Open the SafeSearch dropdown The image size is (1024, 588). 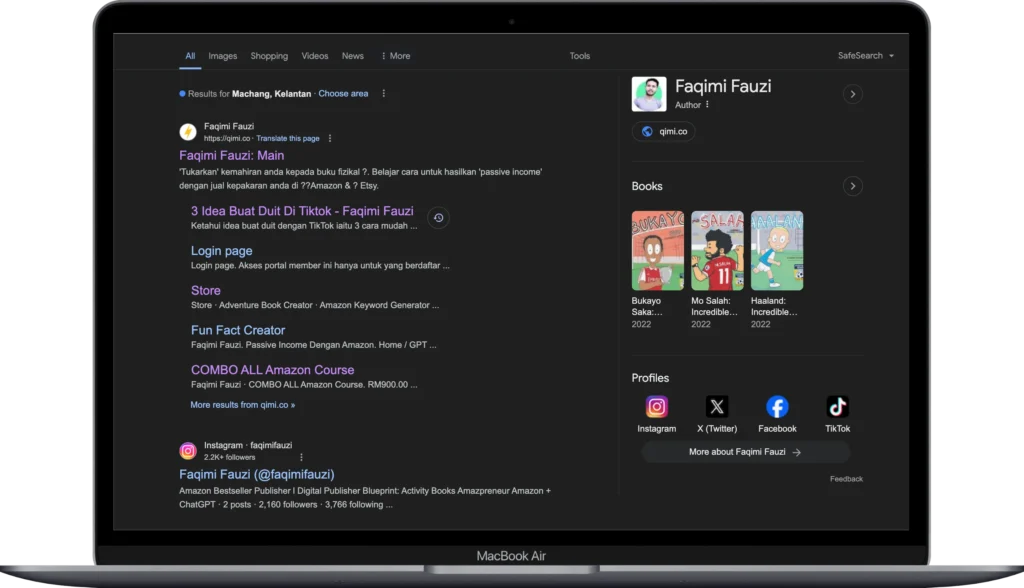tap(866, 56)
